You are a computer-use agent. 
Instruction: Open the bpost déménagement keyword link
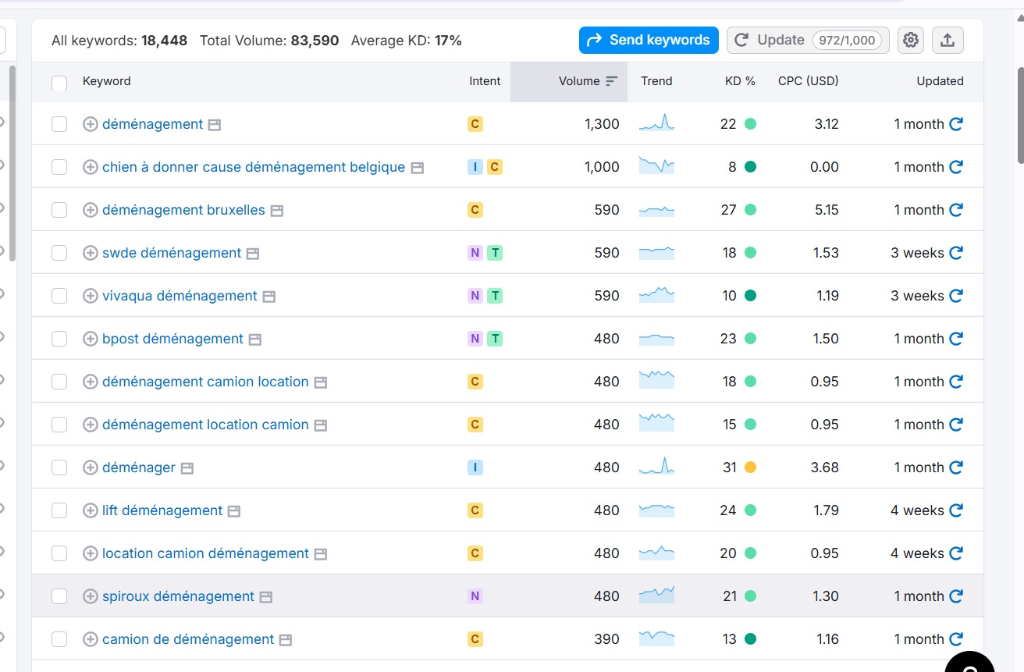(172, 339)
